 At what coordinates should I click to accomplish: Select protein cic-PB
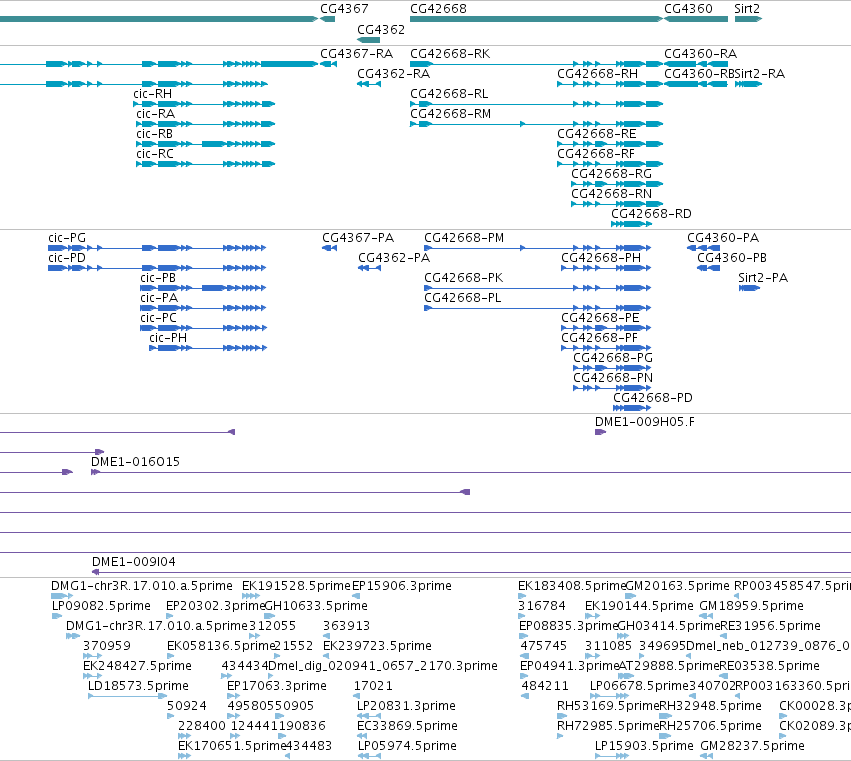coord(158,278)
